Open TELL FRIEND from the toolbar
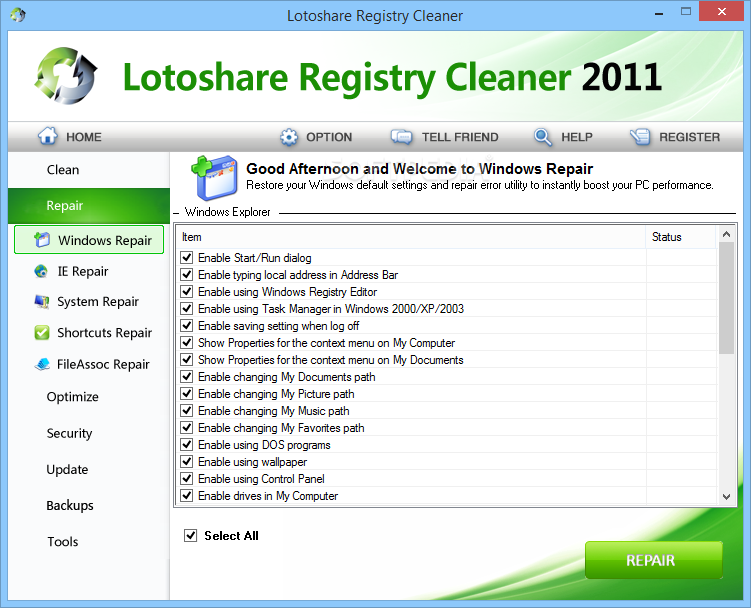 (x=444, y=137)
